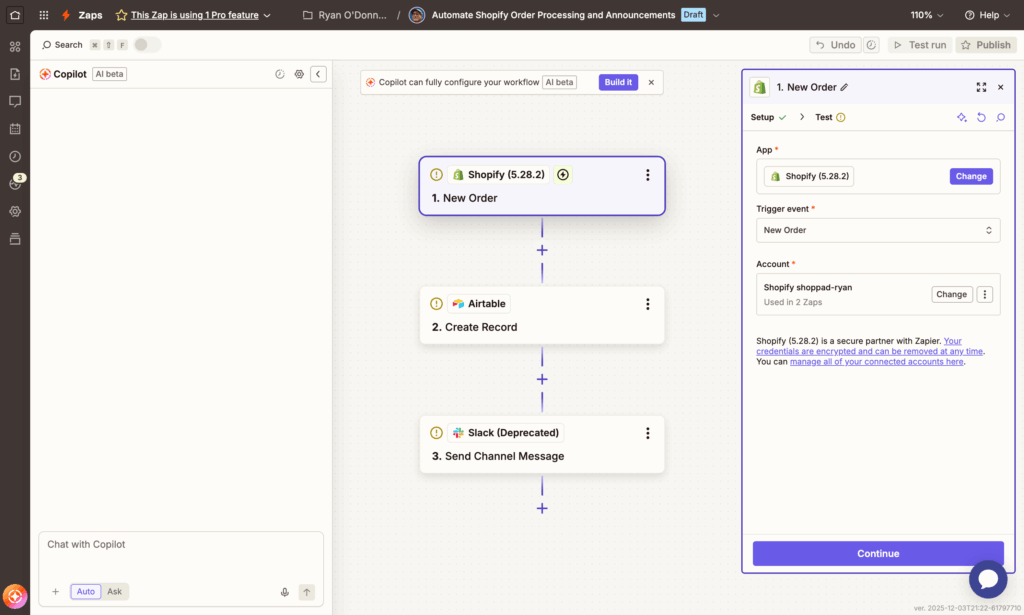Screen dimensions: 1024x615
Task: Open the add file icon in sidebar
Action: coord(15,74)
